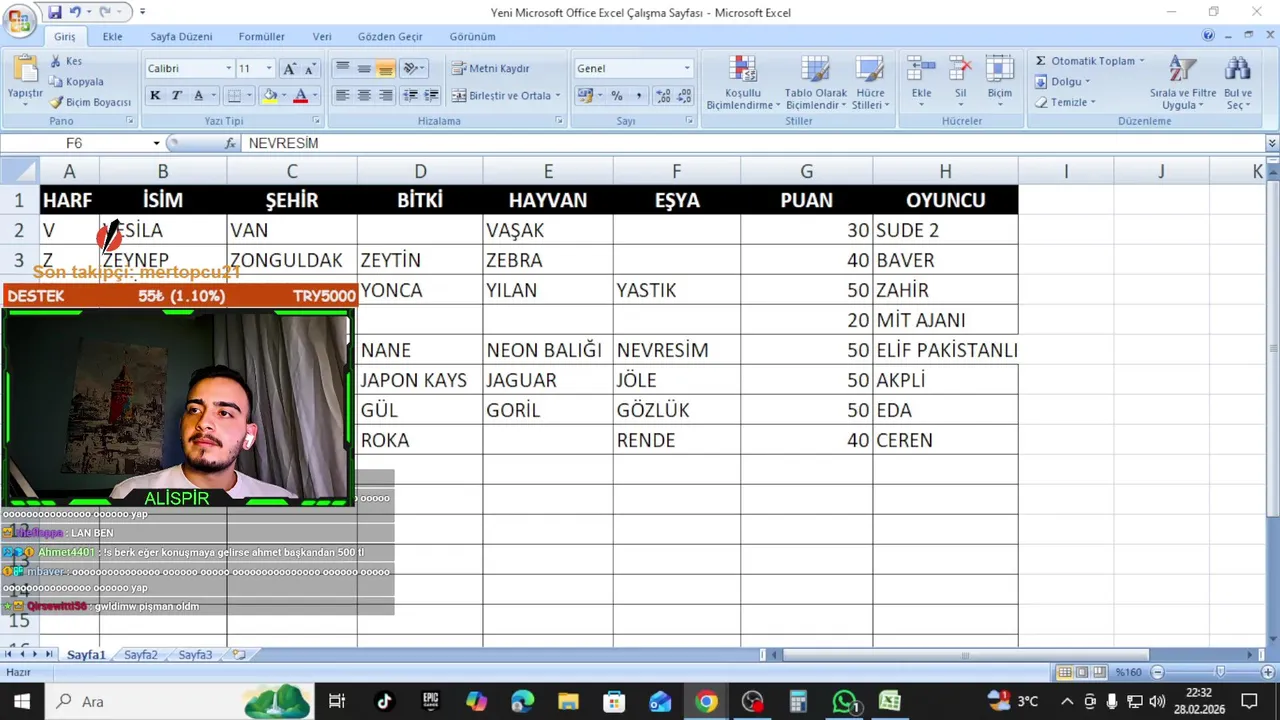Apply red font color
The image size is (1280, 720).
pyautogui.click(x=300, y=96)
